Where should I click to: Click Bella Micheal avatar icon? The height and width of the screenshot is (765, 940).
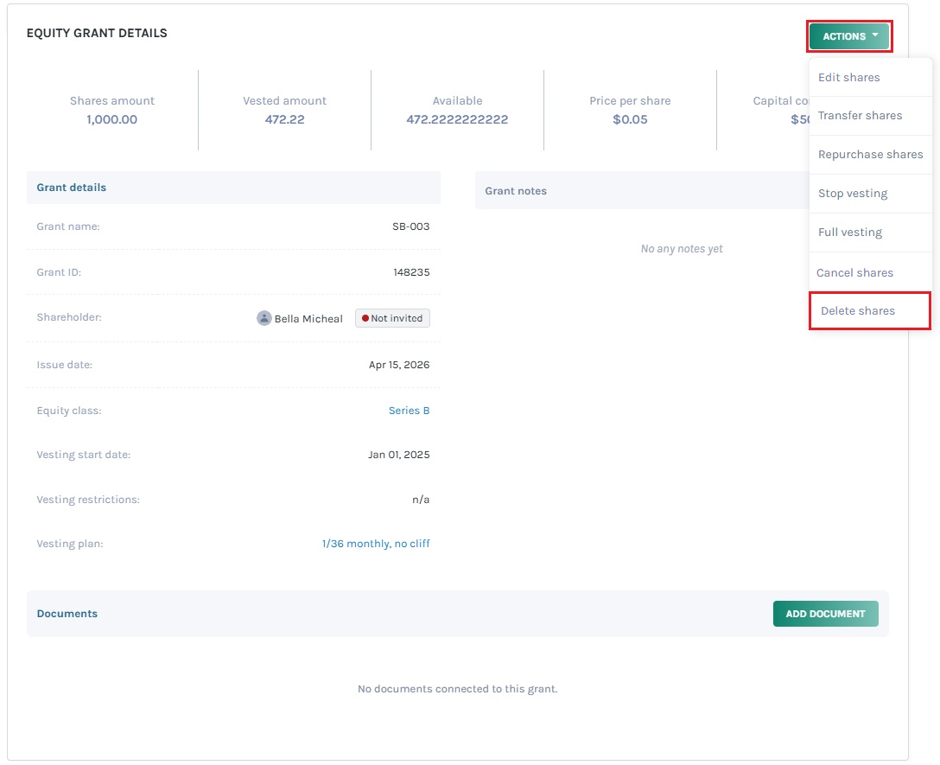pos(264,318)
